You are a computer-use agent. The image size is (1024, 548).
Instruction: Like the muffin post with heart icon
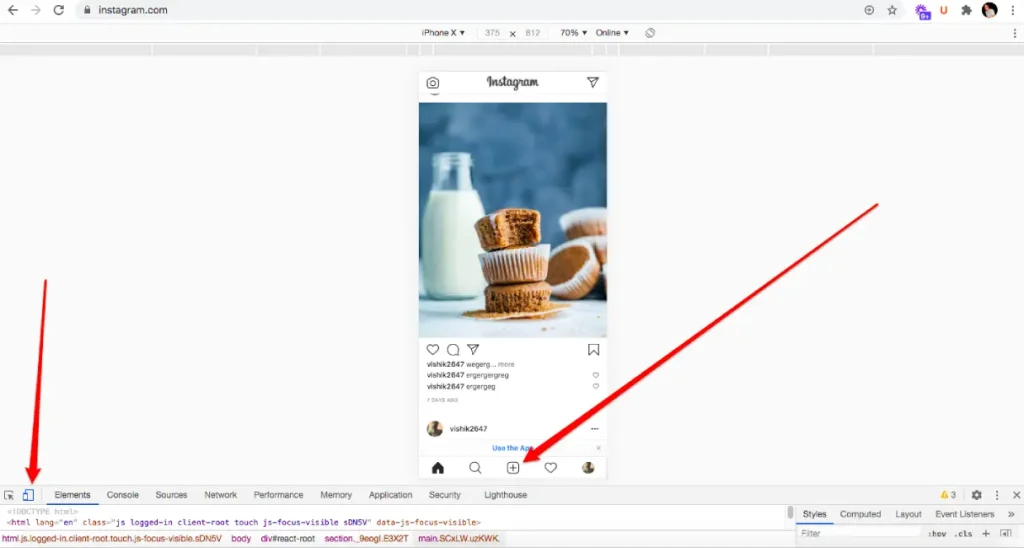point(433,350)
